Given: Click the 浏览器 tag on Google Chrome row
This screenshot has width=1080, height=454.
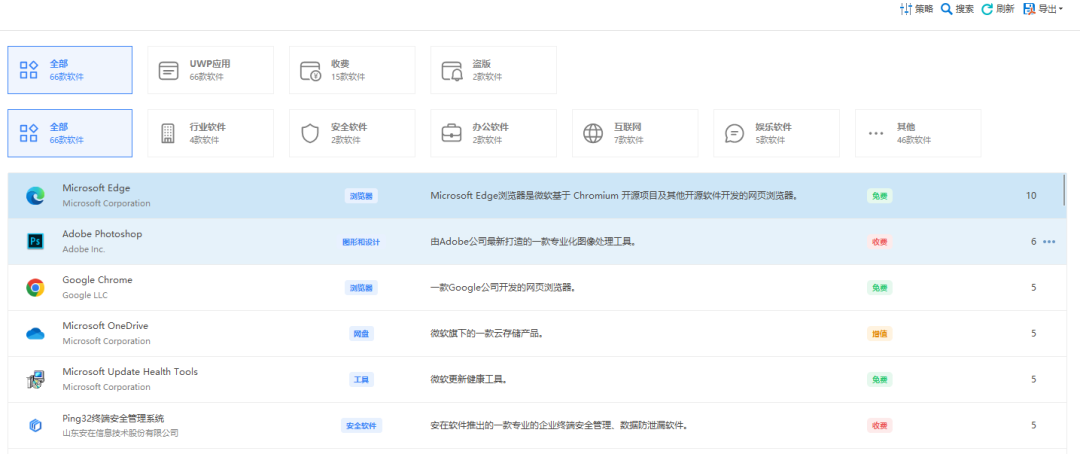Looking at the screenshot, I should (361, 287).
